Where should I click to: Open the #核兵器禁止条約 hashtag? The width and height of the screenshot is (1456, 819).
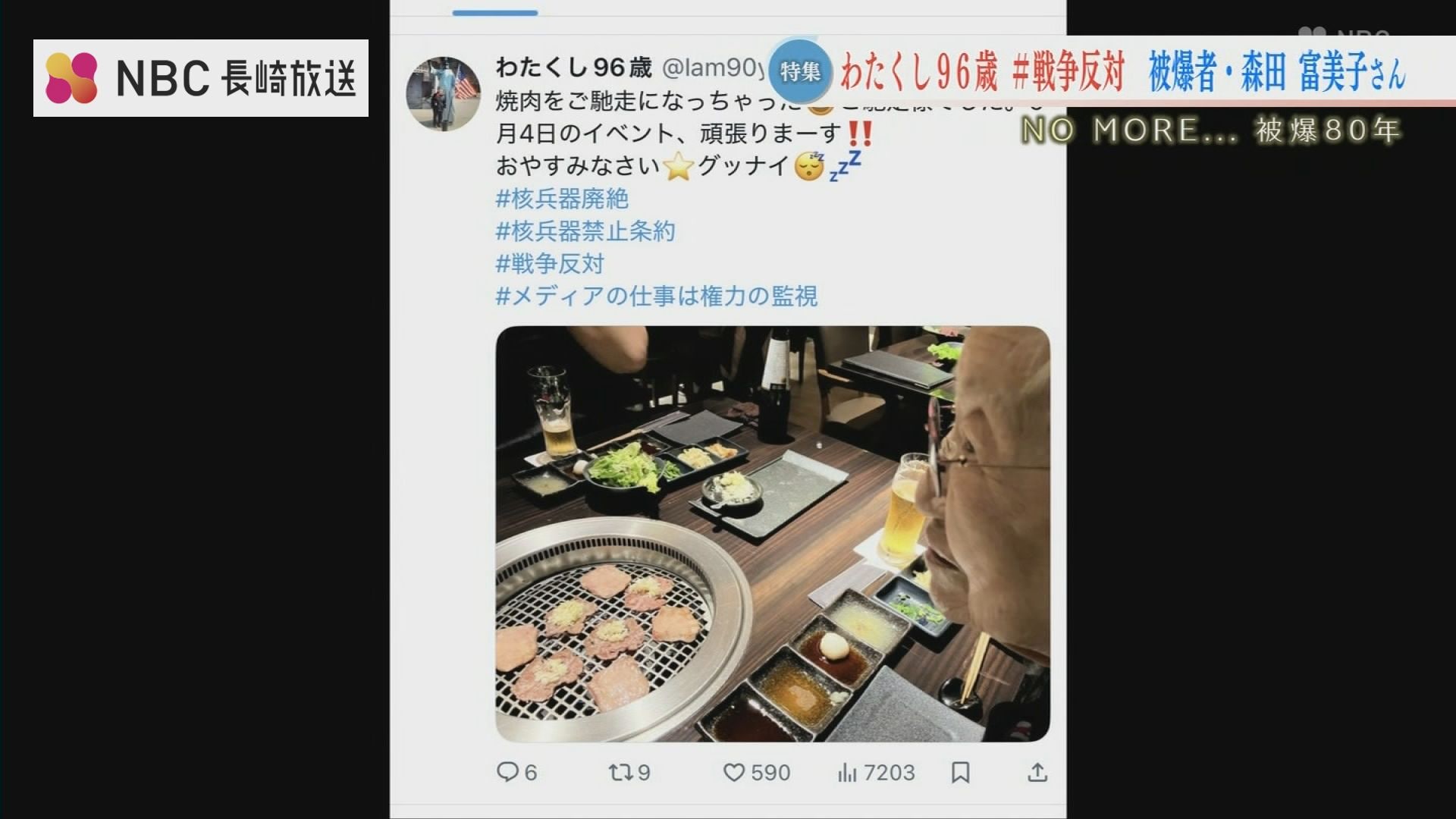coord(585,231)
